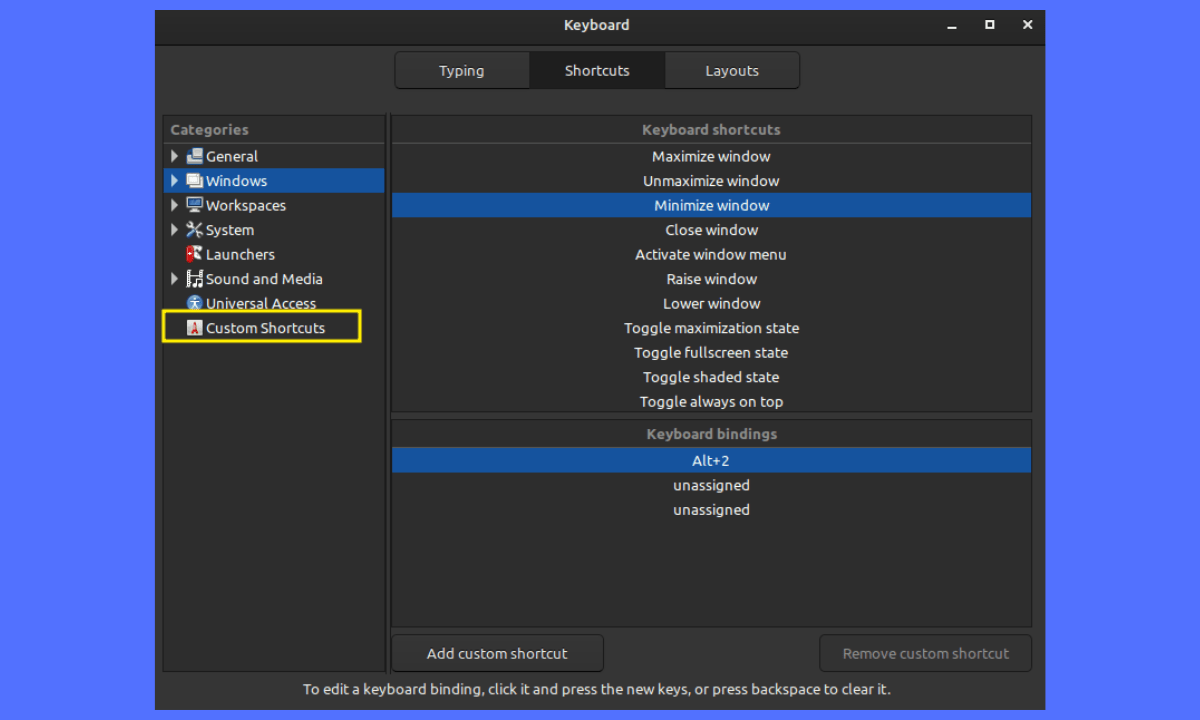The height and width of the screenshot is (720, 1200).
Task: Click the Windows category icon
Action: [194, 181]
